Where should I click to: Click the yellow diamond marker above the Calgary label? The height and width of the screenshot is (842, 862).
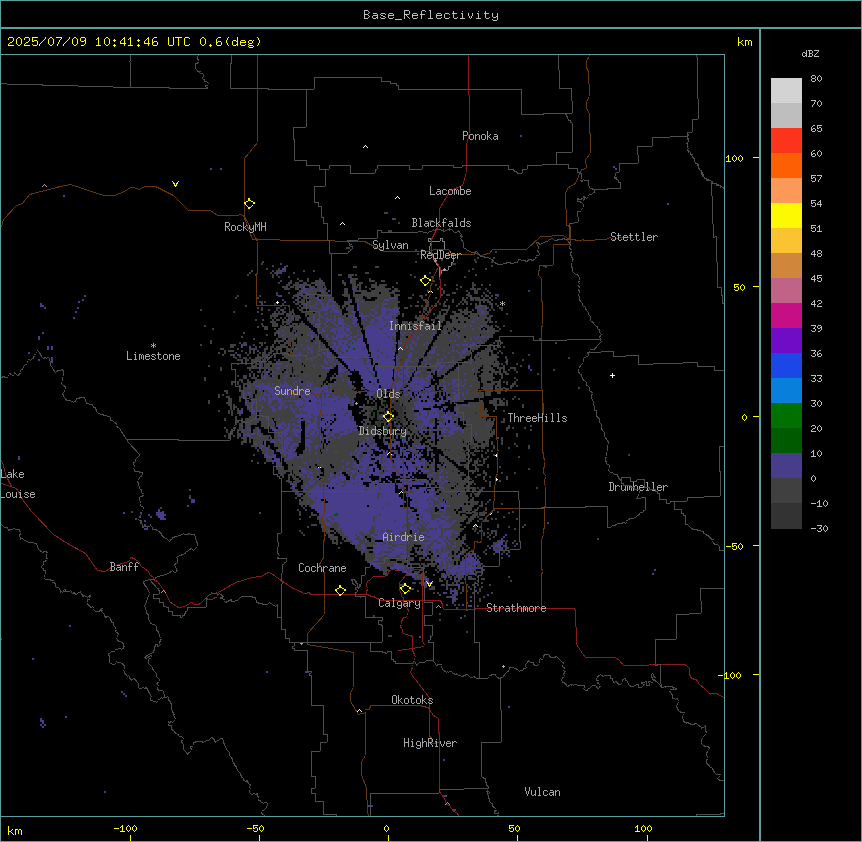(x=405, y=589)
